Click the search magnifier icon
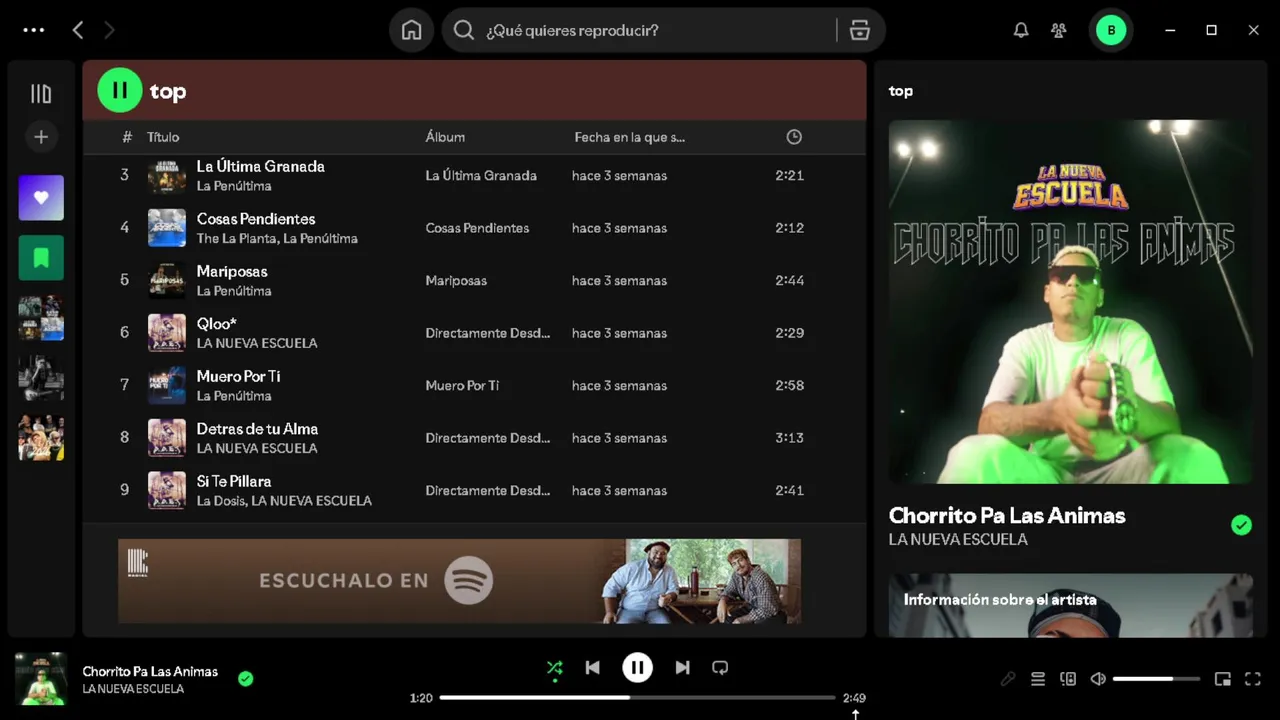Image resolution: width=1280 pixels, height=720 pixels. (x=464, y=30)
